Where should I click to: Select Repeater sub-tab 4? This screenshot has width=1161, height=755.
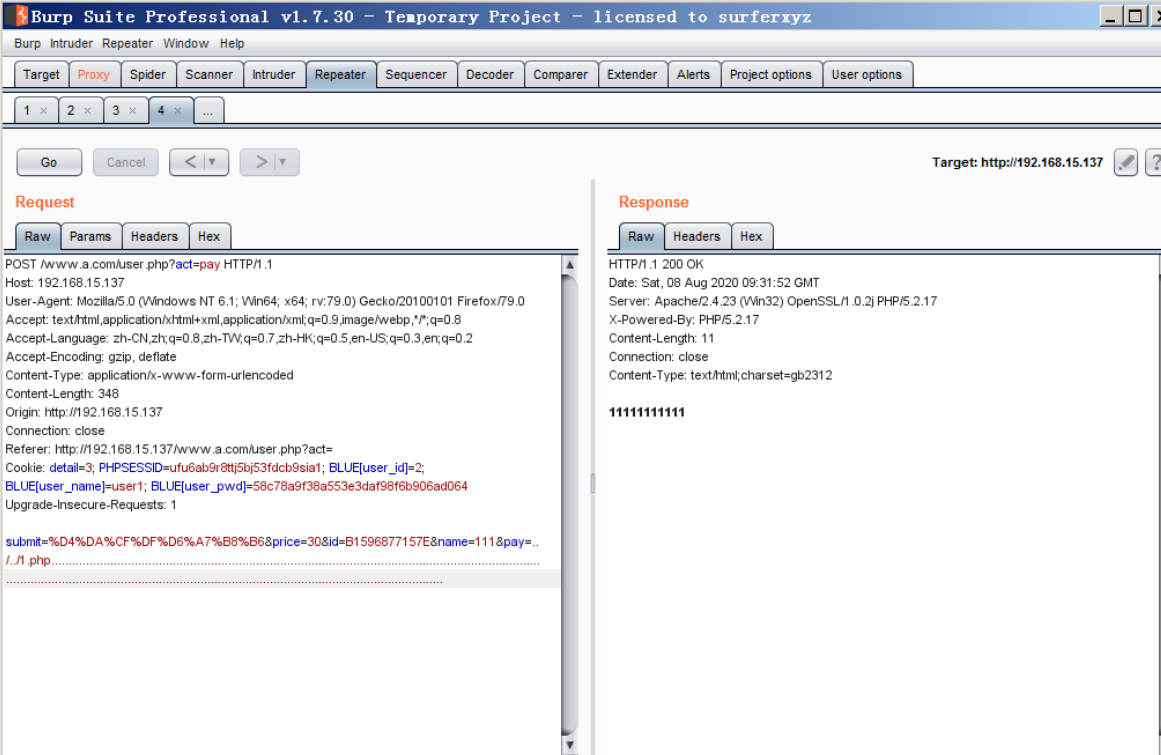coord(161,110)
